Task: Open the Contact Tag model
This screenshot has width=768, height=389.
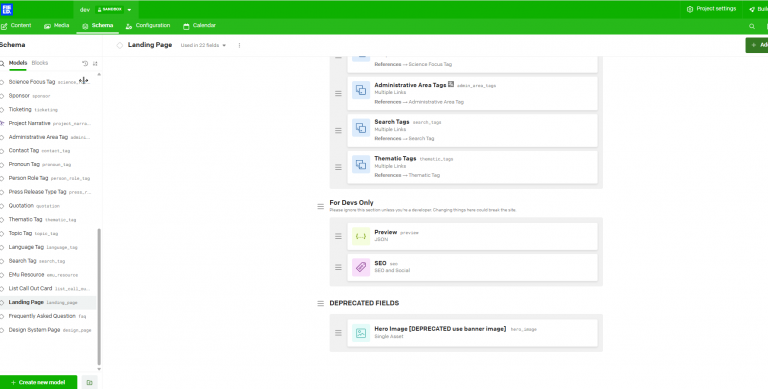Action: [48, 150]
